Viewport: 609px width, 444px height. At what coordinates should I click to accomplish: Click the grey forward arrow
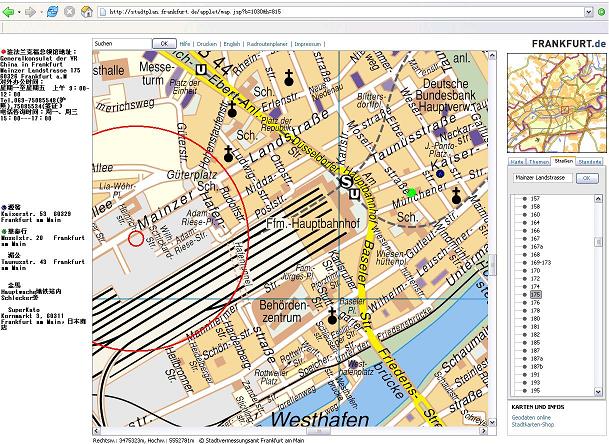[x=30, y=12]
